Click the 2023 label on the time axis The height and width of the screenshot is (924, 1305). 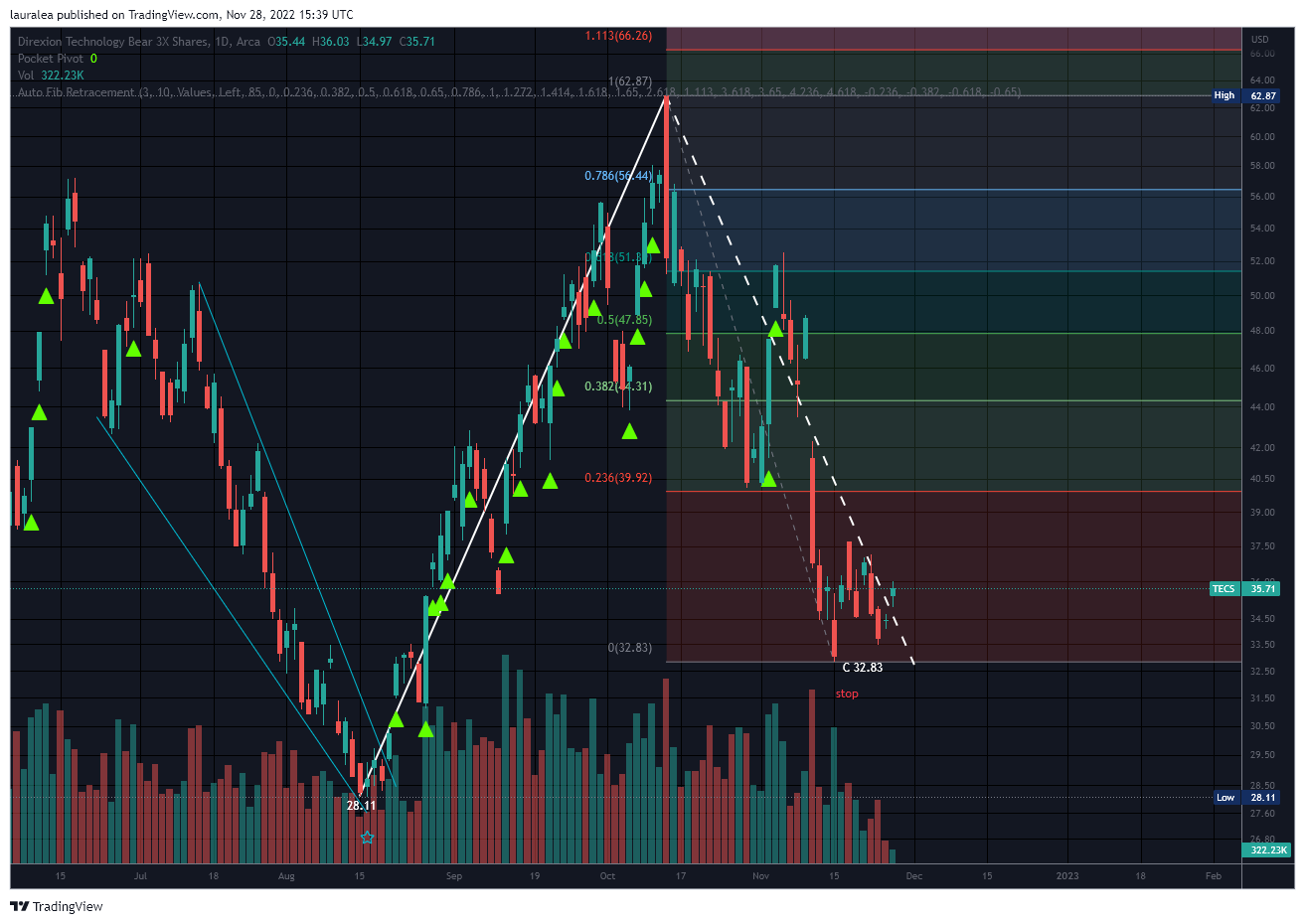(x=1067, y=876)
